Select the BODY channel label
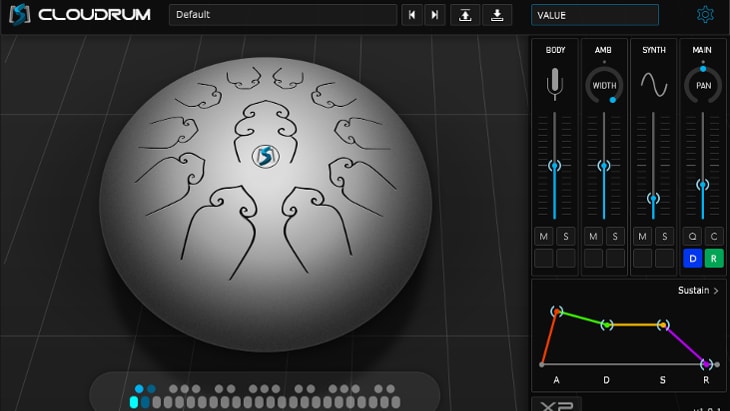Viewport: 730px width, 411px height. pyautogui.click(x=555, y=50)
